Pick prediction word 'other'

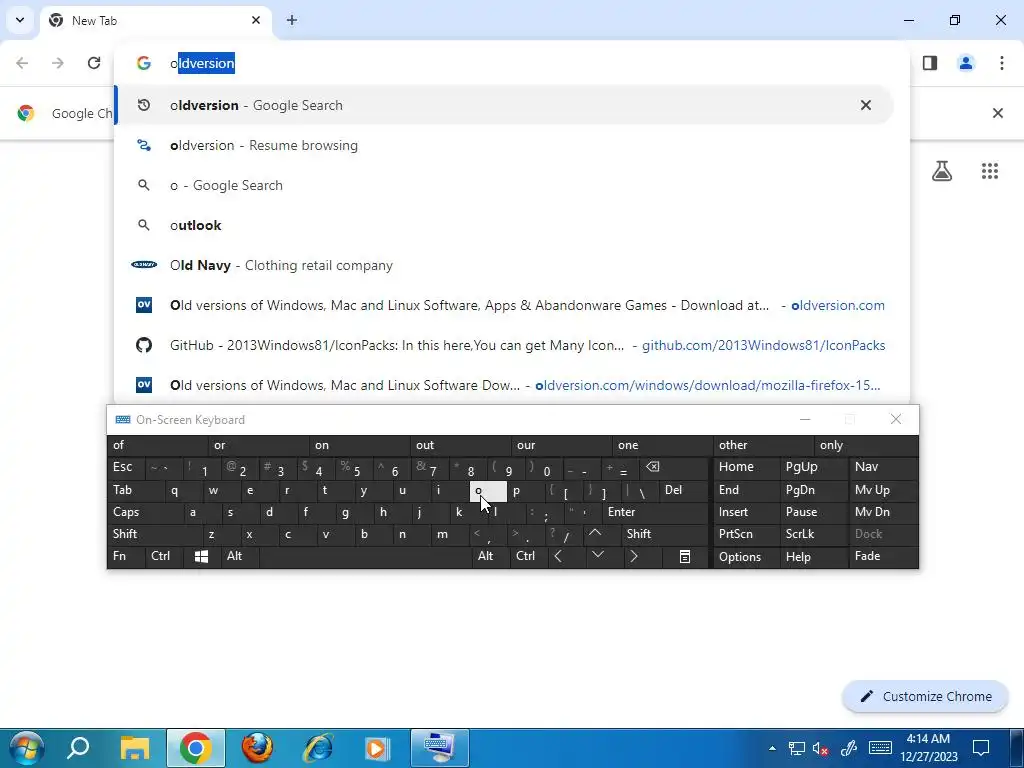763,445
